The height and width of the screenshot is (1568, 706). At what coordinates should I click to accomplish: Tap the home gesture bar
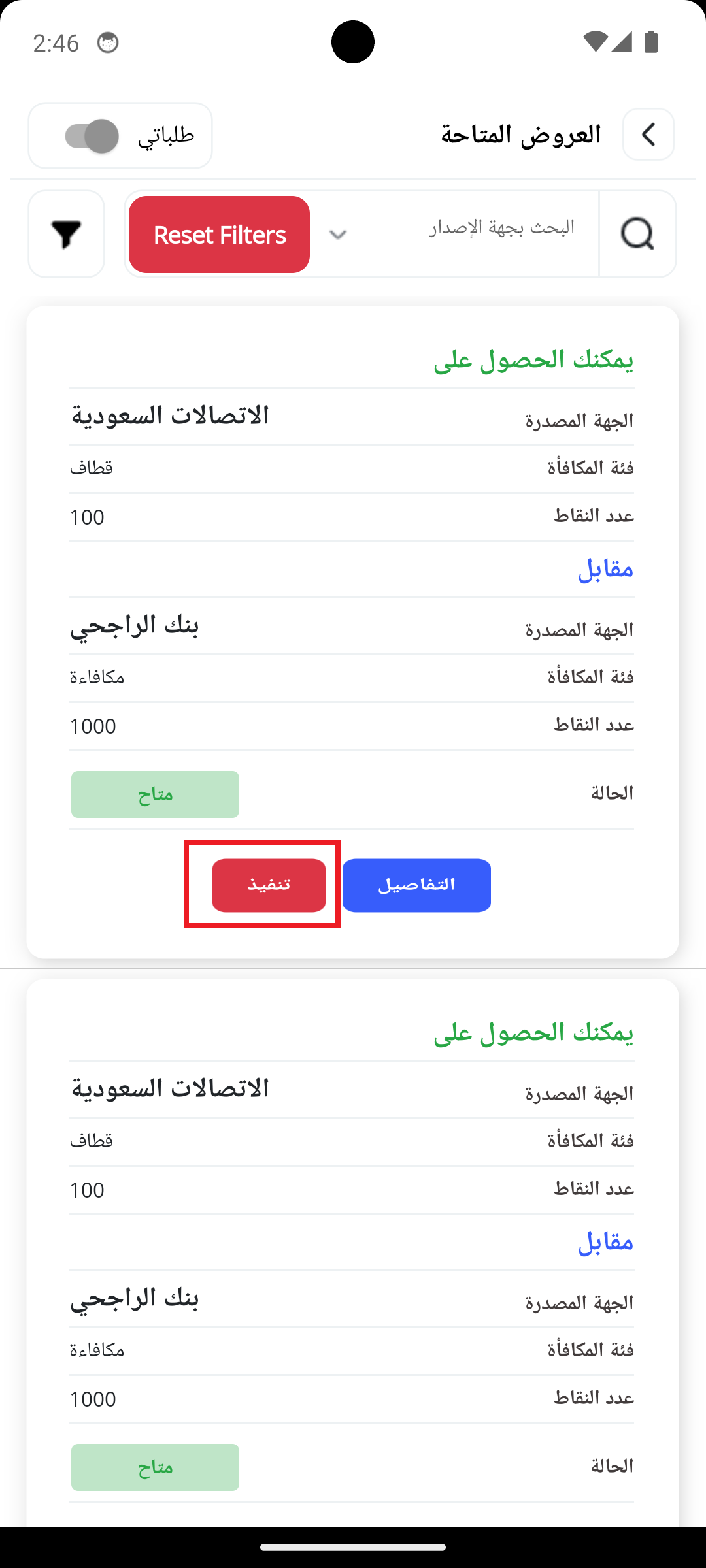coord(353,1547)
